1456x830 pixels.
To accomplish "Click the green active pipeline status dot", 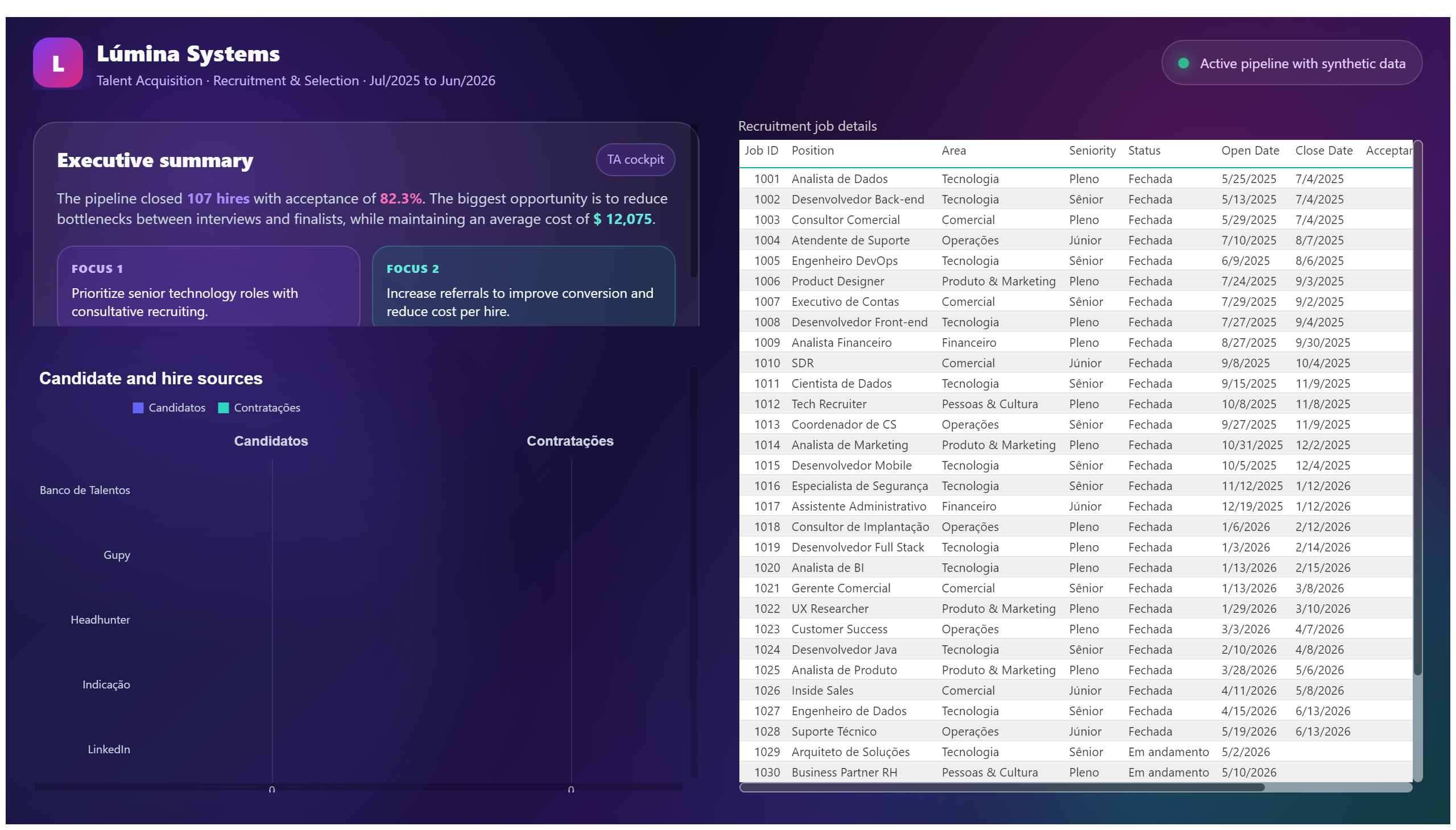I will (1183, 63).
